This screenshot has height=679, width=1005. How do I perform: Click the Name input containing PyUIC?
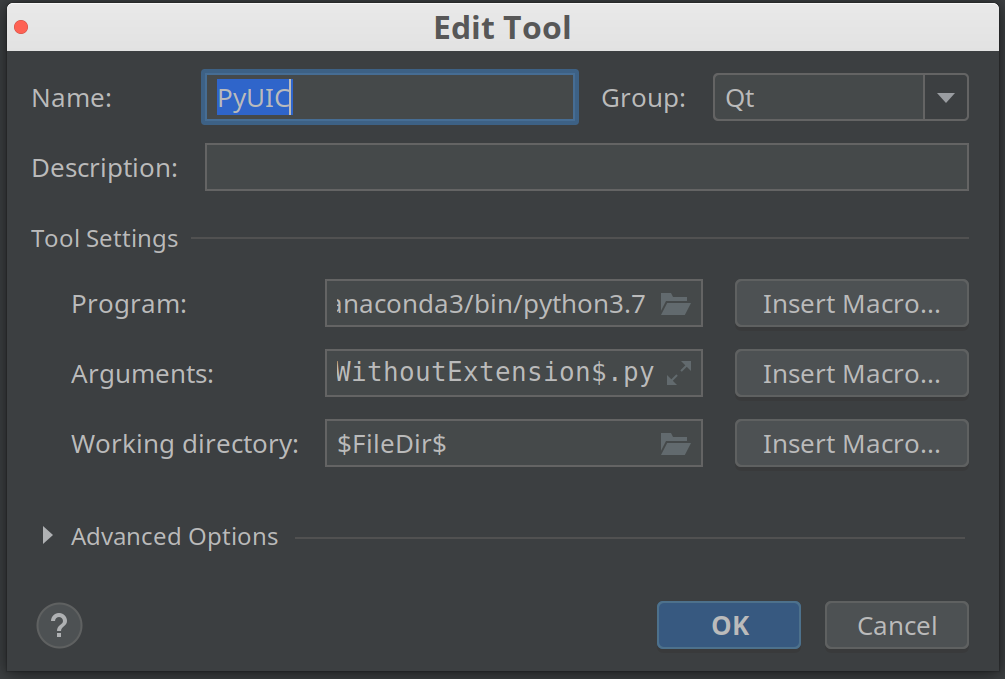coord(389,97)
